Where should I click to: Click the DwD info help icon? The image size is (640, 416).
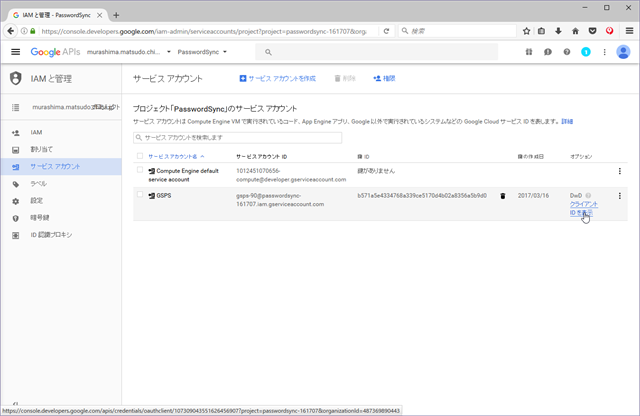click(588, 196)
